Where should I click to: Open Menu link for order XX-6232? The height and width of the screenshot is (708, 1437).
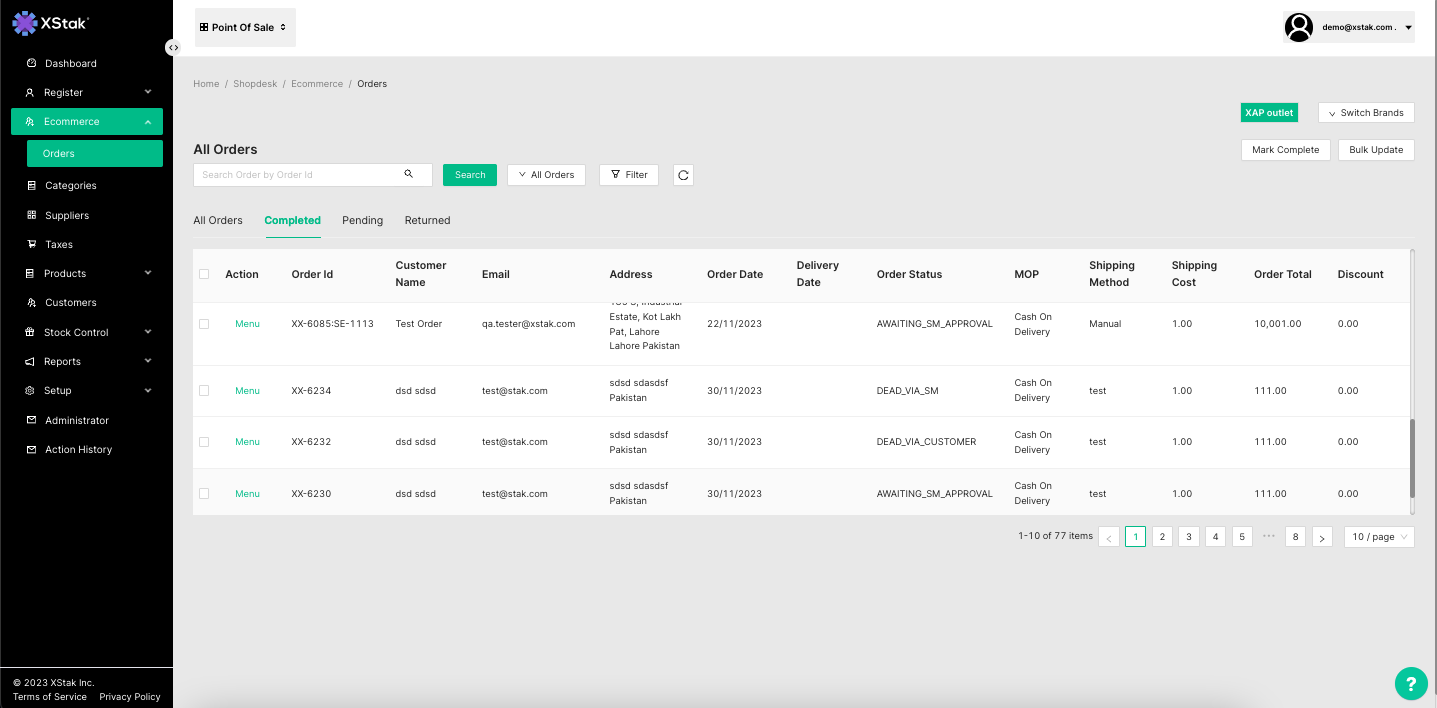pyautogui.click(x=247, y=442)
